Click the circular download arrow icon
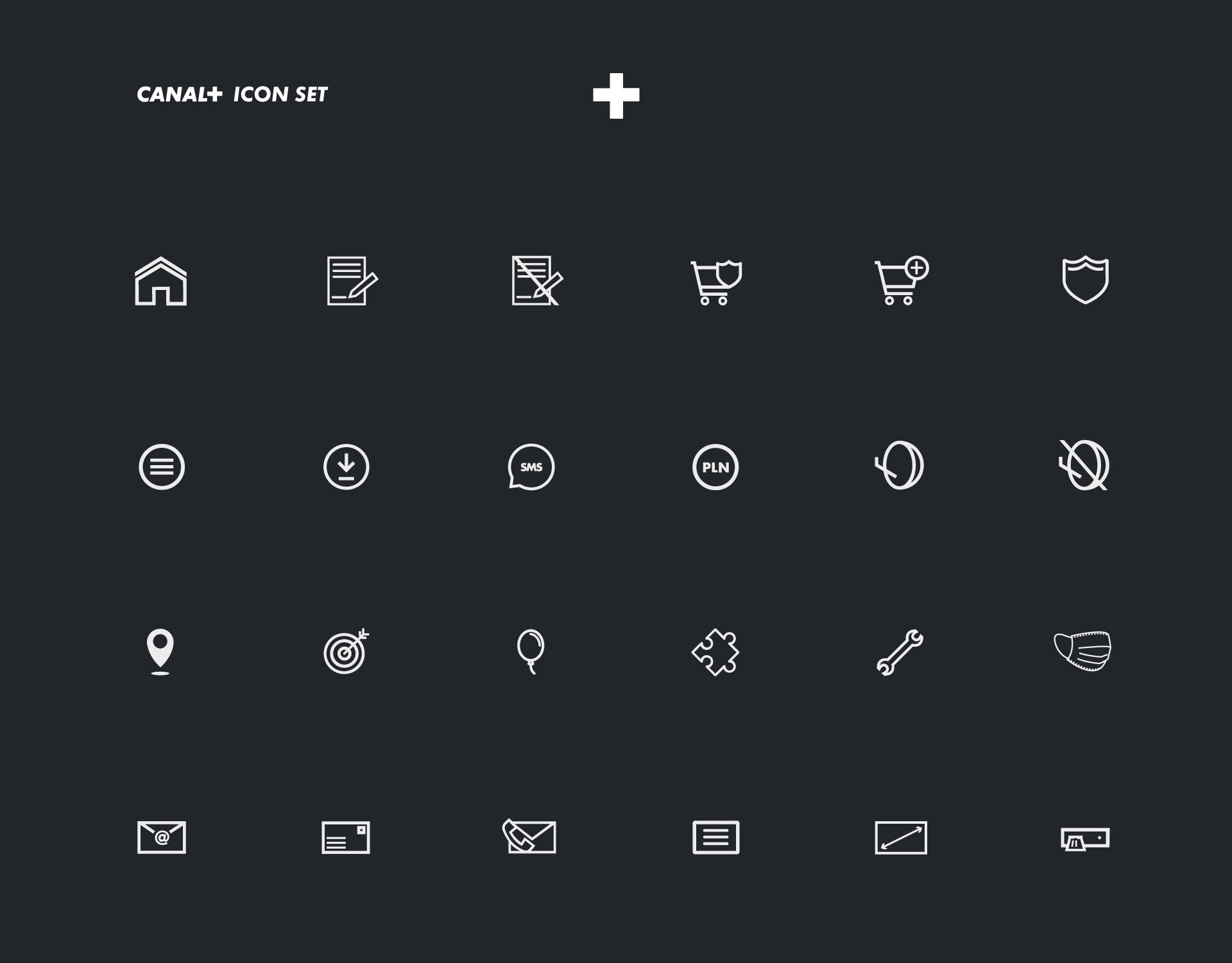 tap(346, 467)
